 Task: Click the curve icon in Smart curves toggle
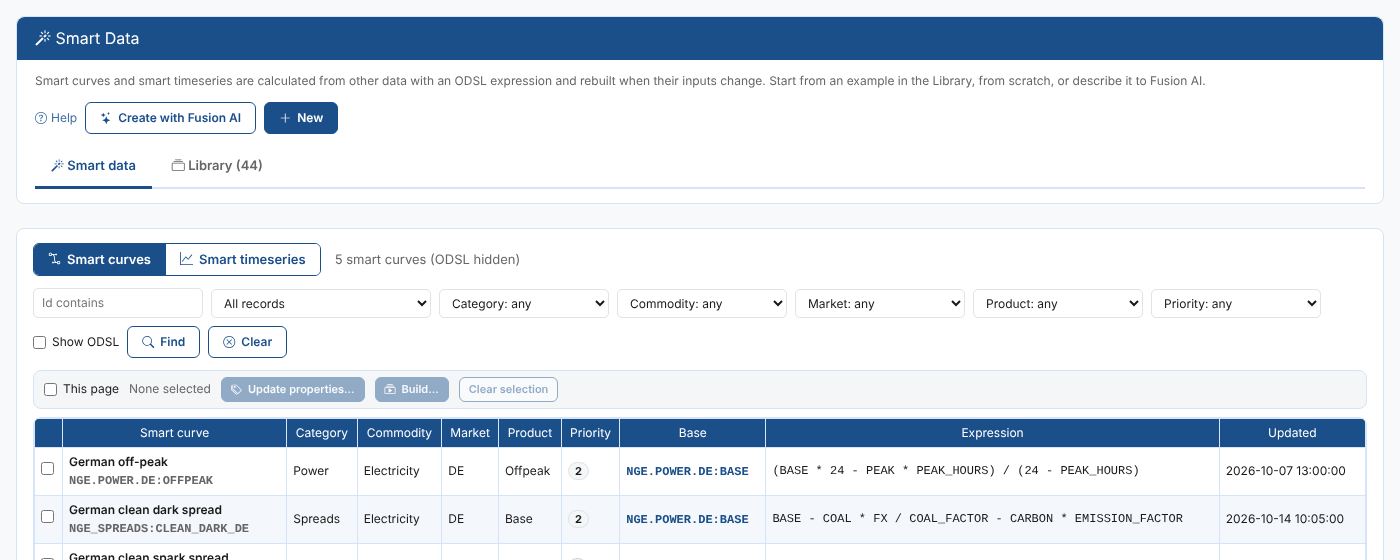(x=55, y=259)
